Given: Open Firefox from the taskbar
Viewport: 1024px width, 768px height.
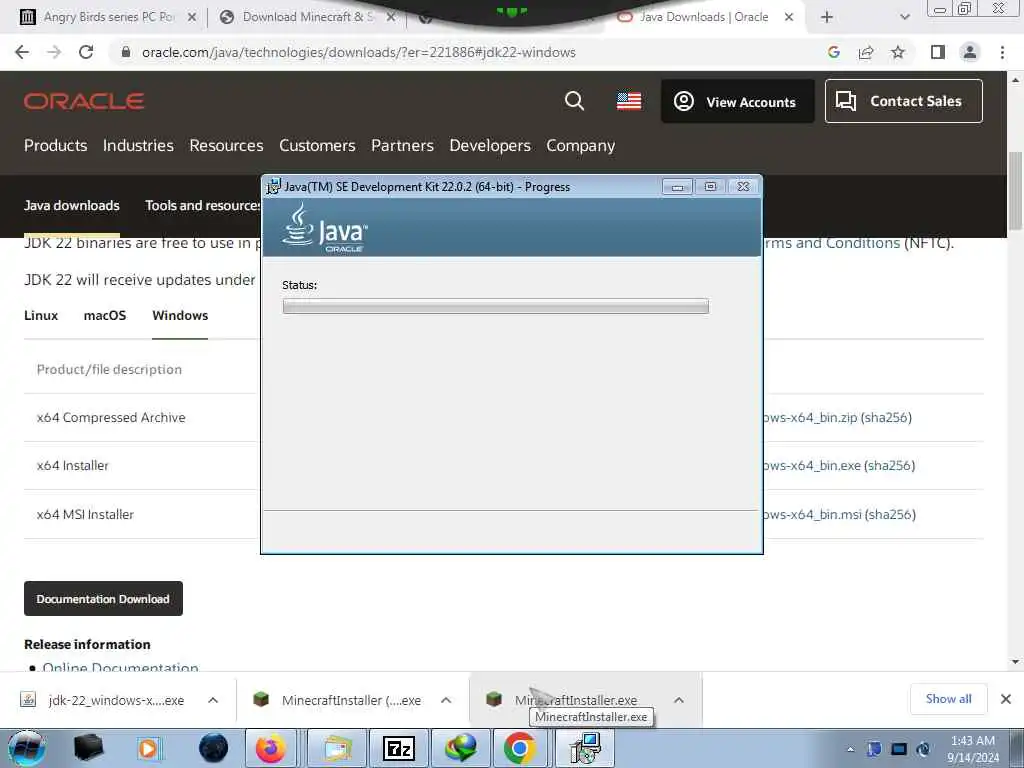Looking at the screenshot, I should coord(270,748).
